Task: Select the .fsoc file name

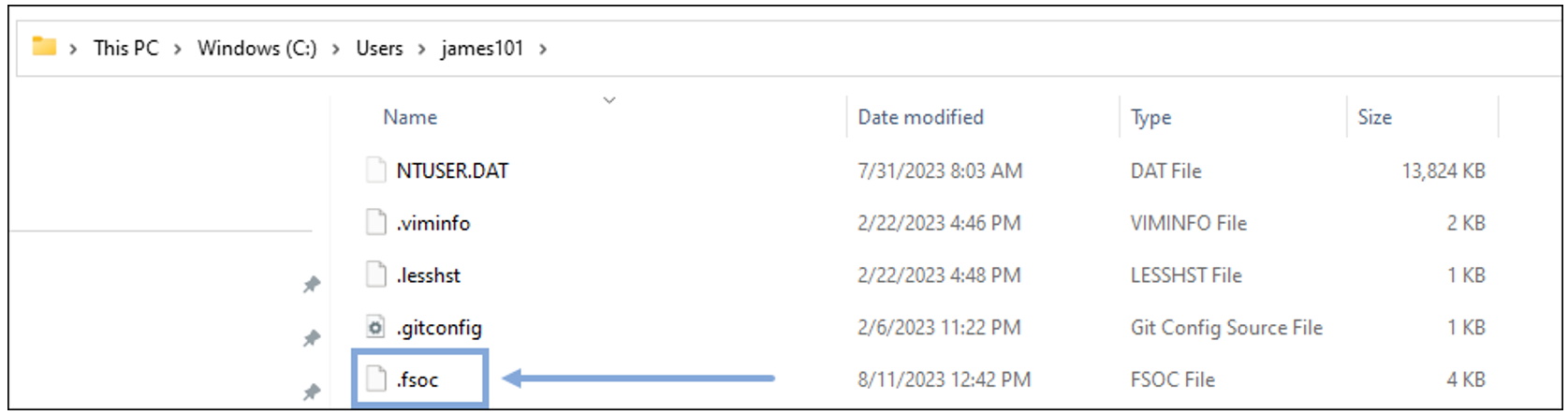Action: 418,380
